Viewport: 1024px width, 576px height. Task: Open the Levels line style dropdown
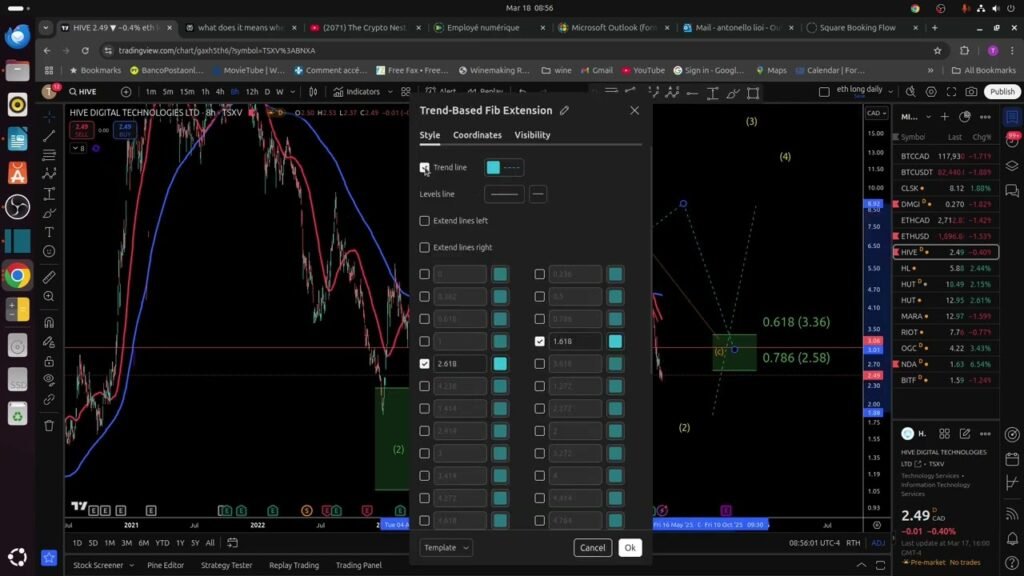538,194
